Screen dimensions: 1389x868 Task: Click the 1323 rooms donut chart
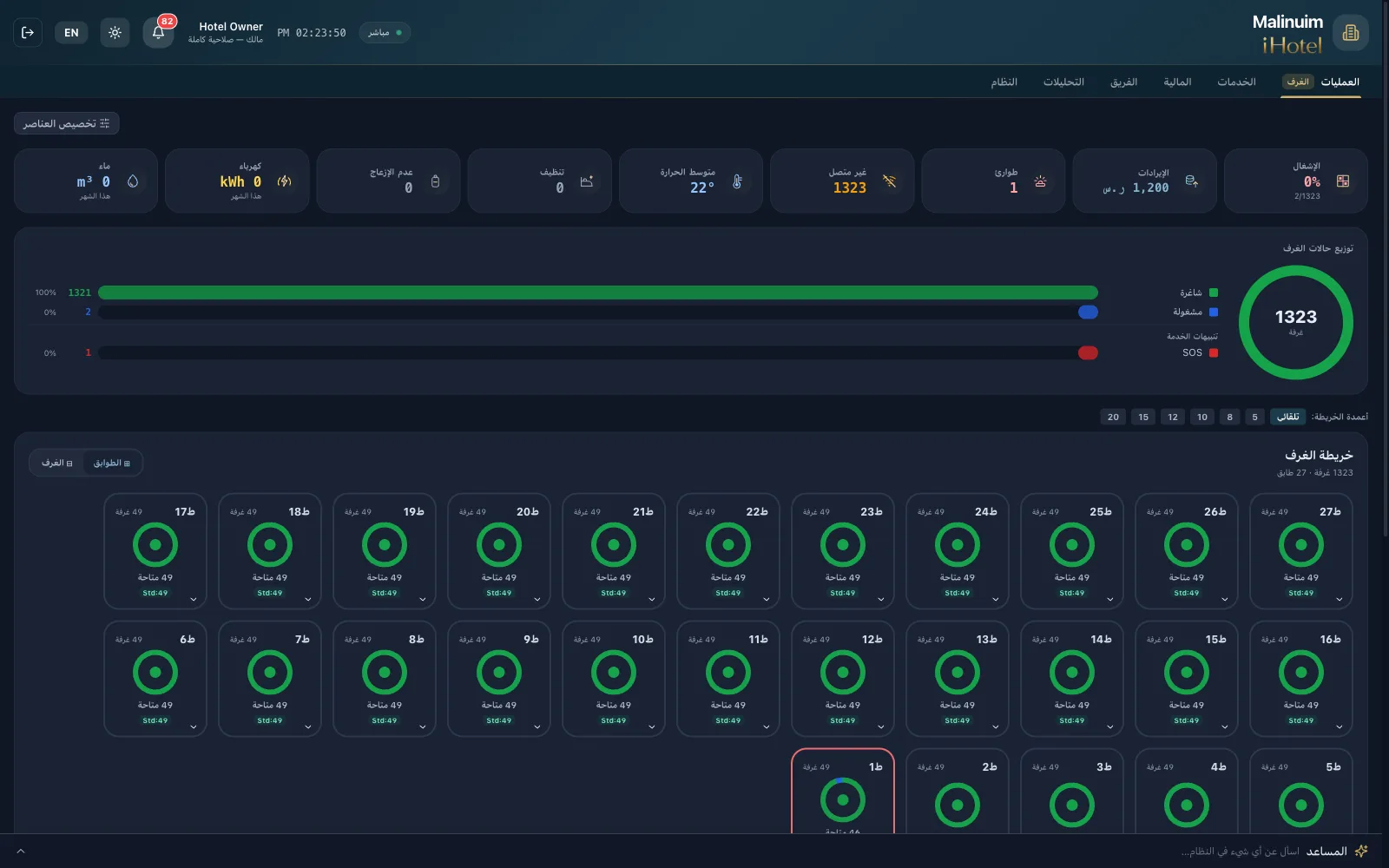click(x=1295, y=322)
